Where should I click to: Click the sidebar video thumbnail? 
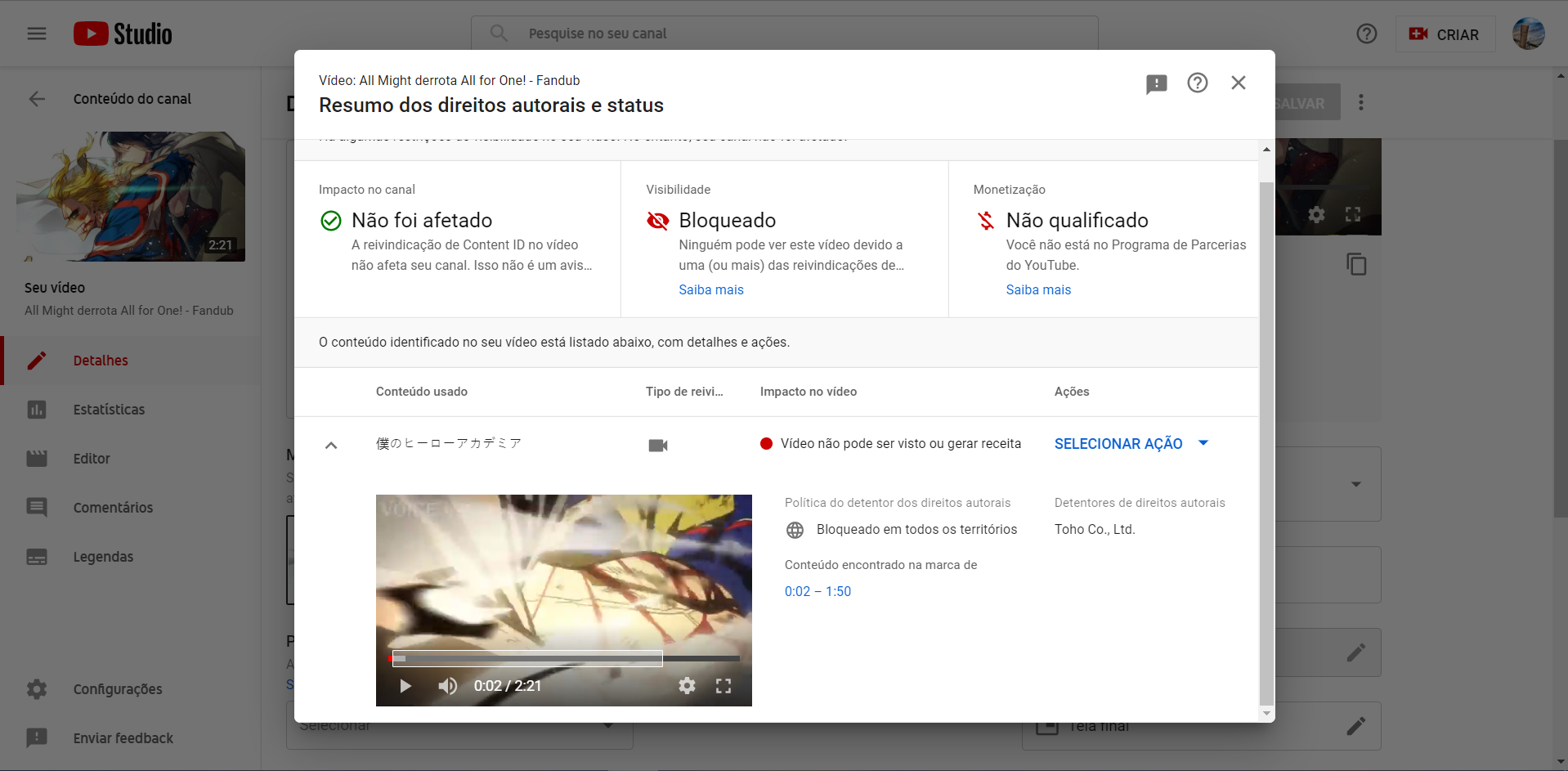[131, 197]
